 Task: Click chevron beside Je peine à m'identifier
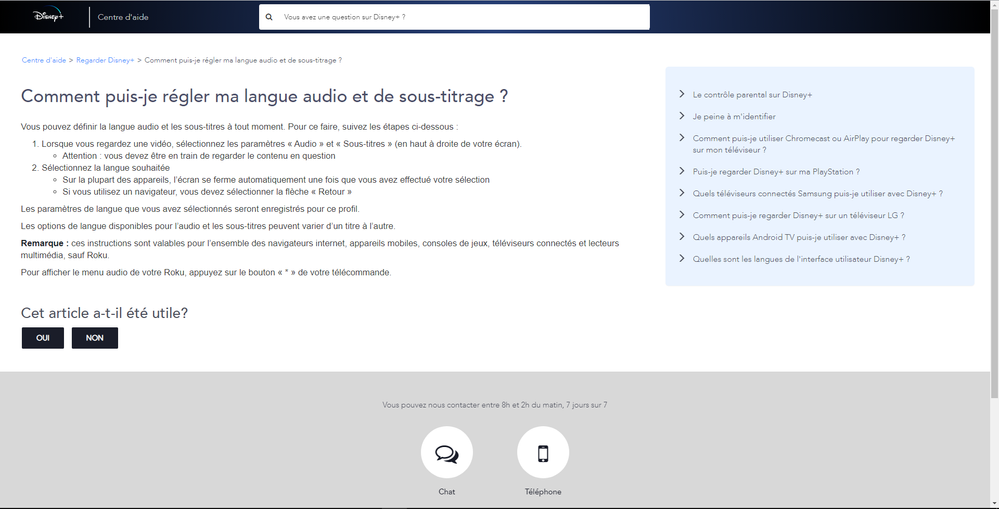pyautogui.click(x=681, y=116)
